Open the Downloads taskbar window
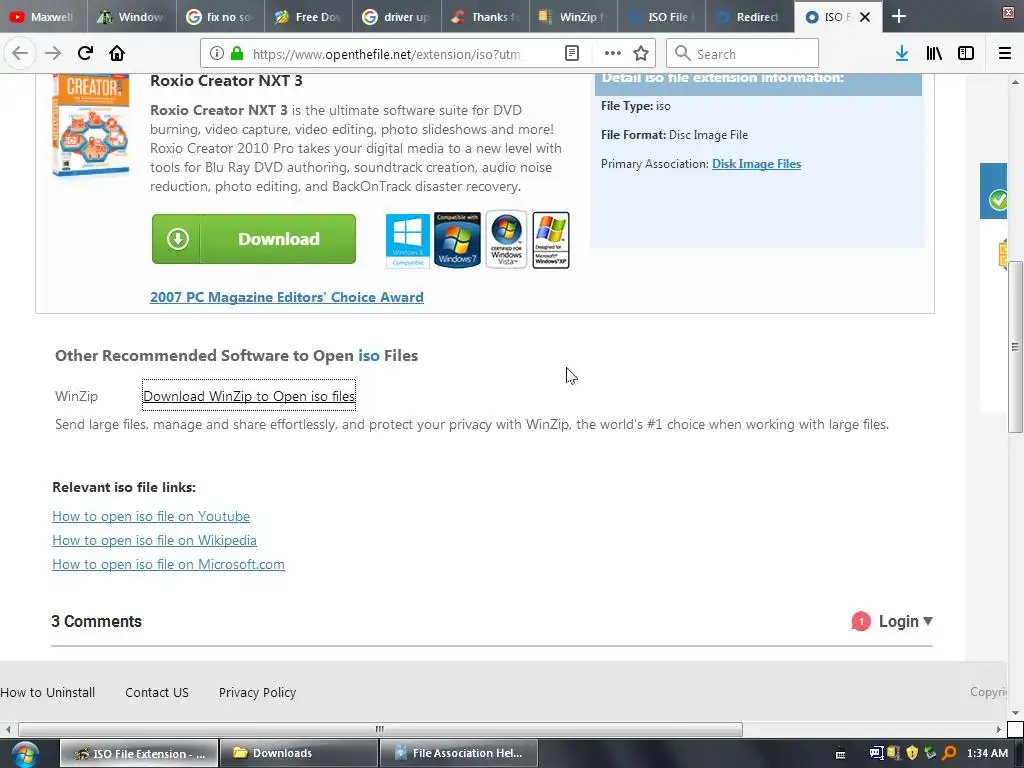 click(x=298, y=754)
